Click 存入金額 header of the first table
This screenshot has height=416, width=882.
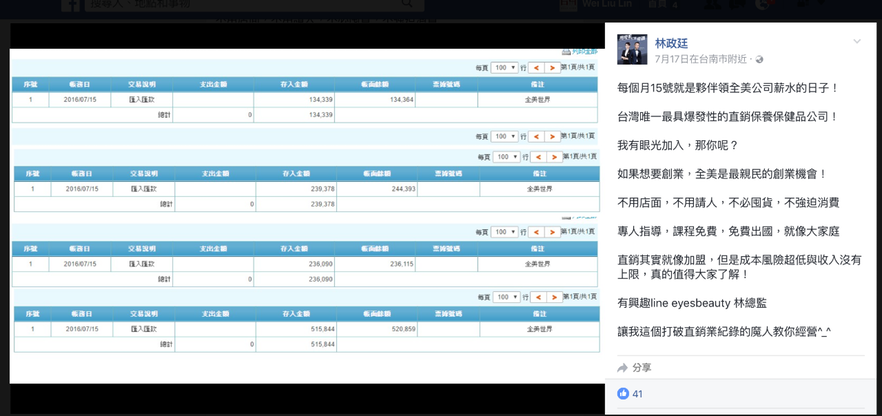[294, 84]
